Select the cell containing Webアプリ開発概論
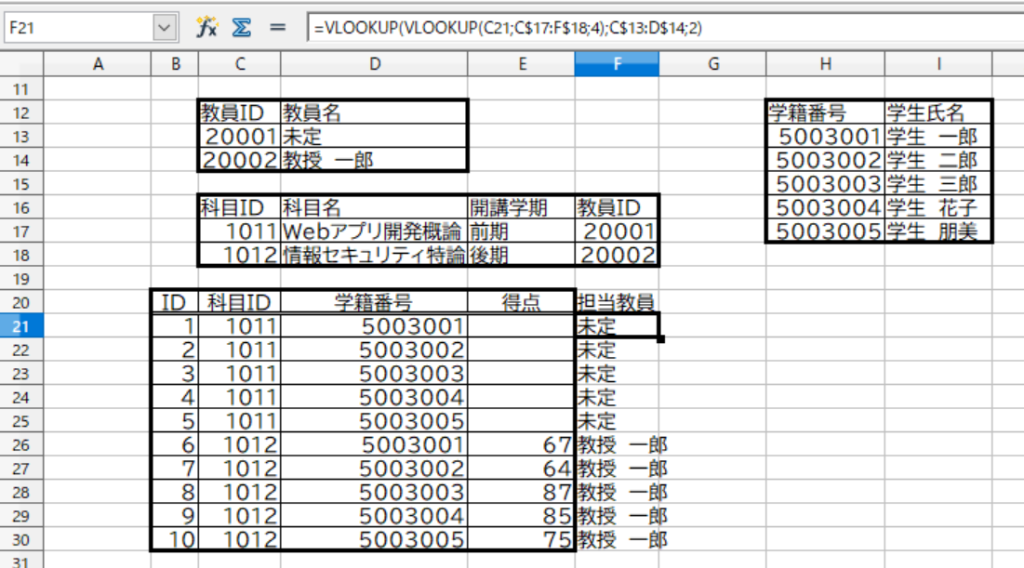 [x=374, y=232]
